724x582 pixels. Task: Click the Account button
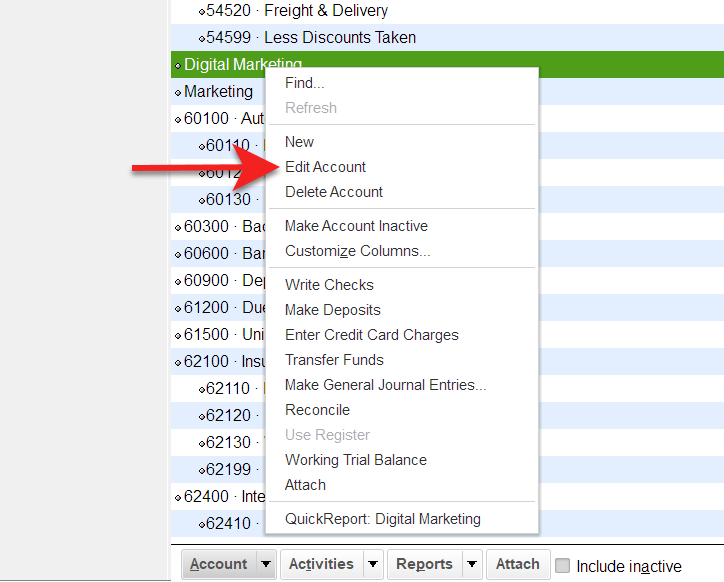[218, 564]
